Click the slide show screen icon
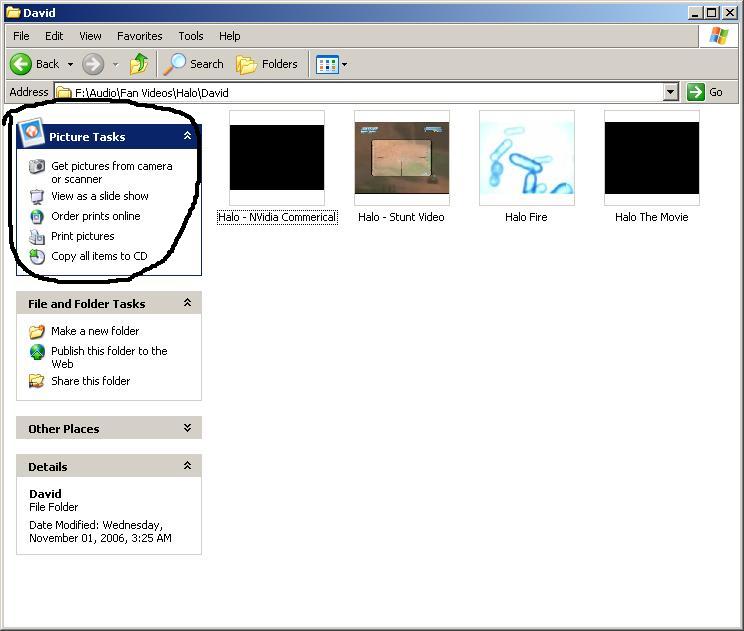 (37, 196)
